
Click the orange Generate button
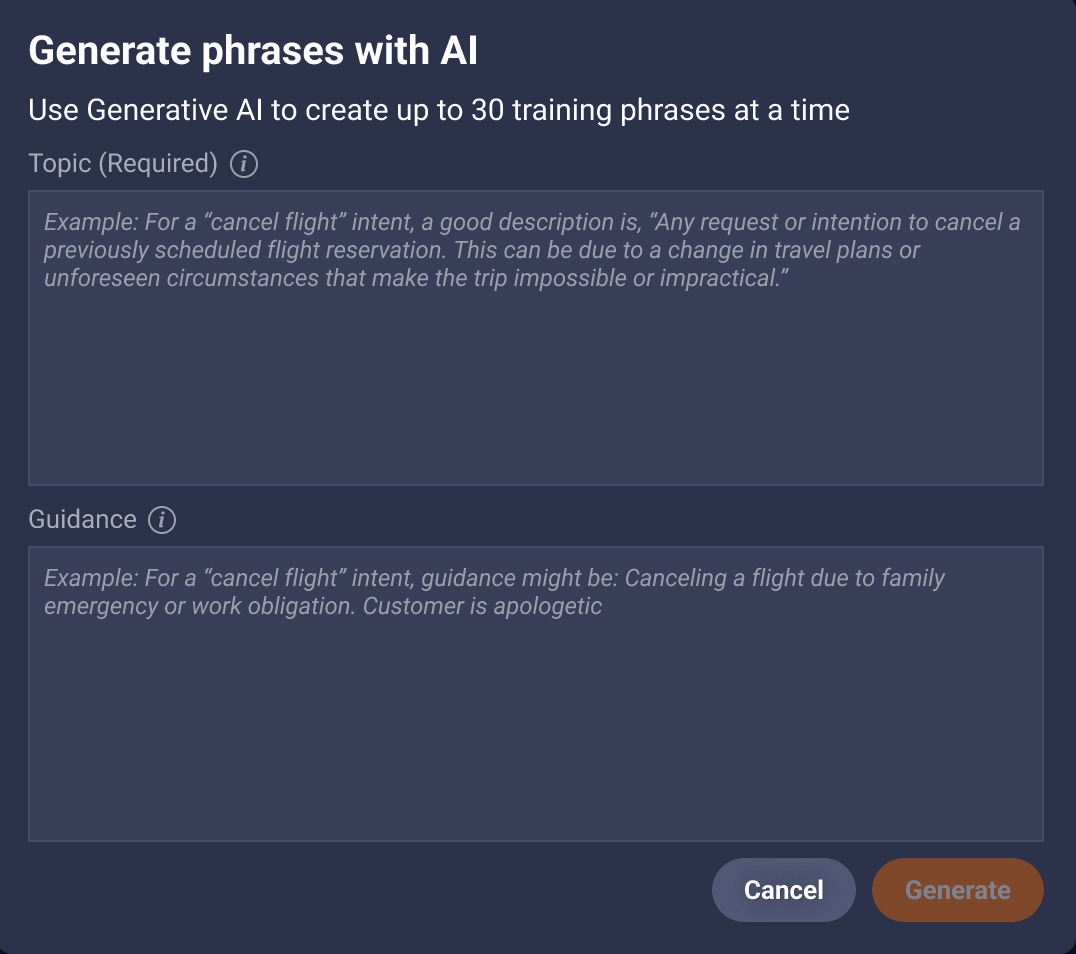click(x=958, y=890)
